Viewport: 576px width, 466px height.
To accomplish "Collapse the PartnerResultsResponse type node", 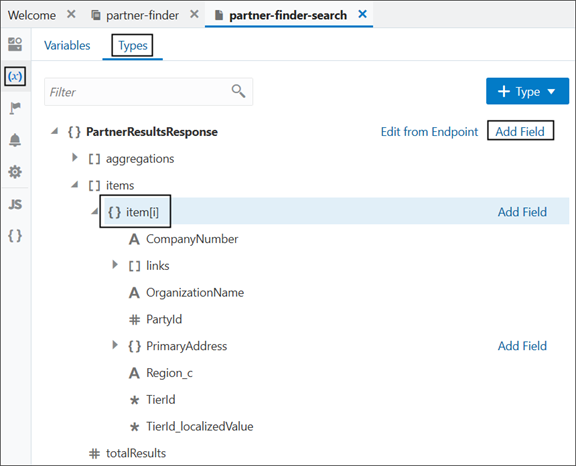I will pyautogui.click(x=55, y=131).
